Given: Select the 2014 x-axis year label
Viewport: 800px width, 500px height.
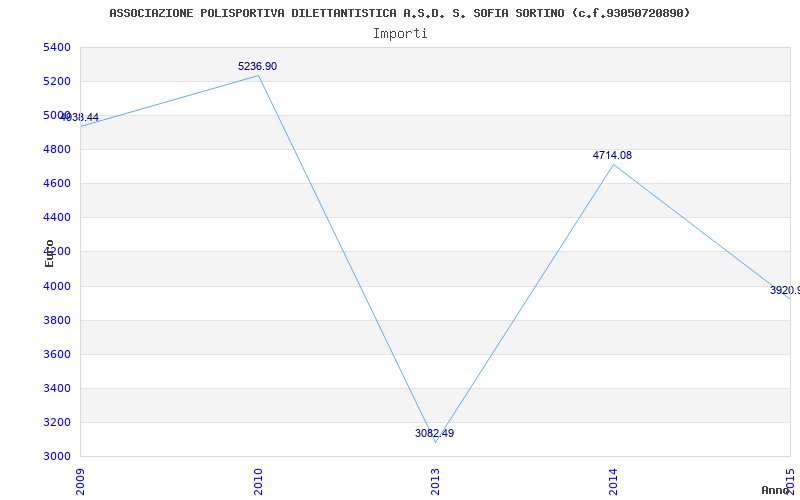Looking at the screenshot, I should click(613, 482).
